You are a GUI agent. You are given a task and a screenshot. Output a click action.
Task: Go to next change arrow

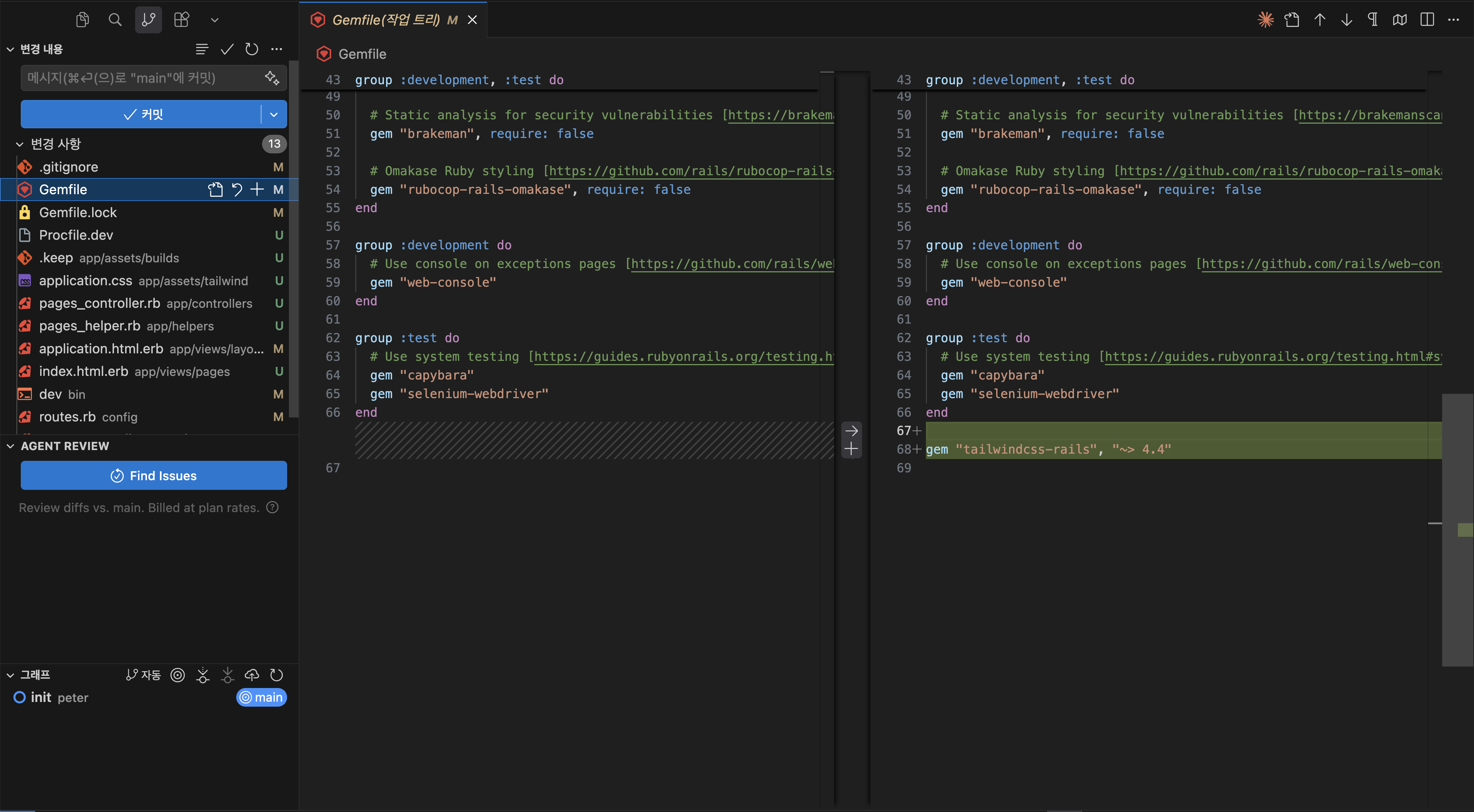pyautogui.click(x=1346, y=20)
